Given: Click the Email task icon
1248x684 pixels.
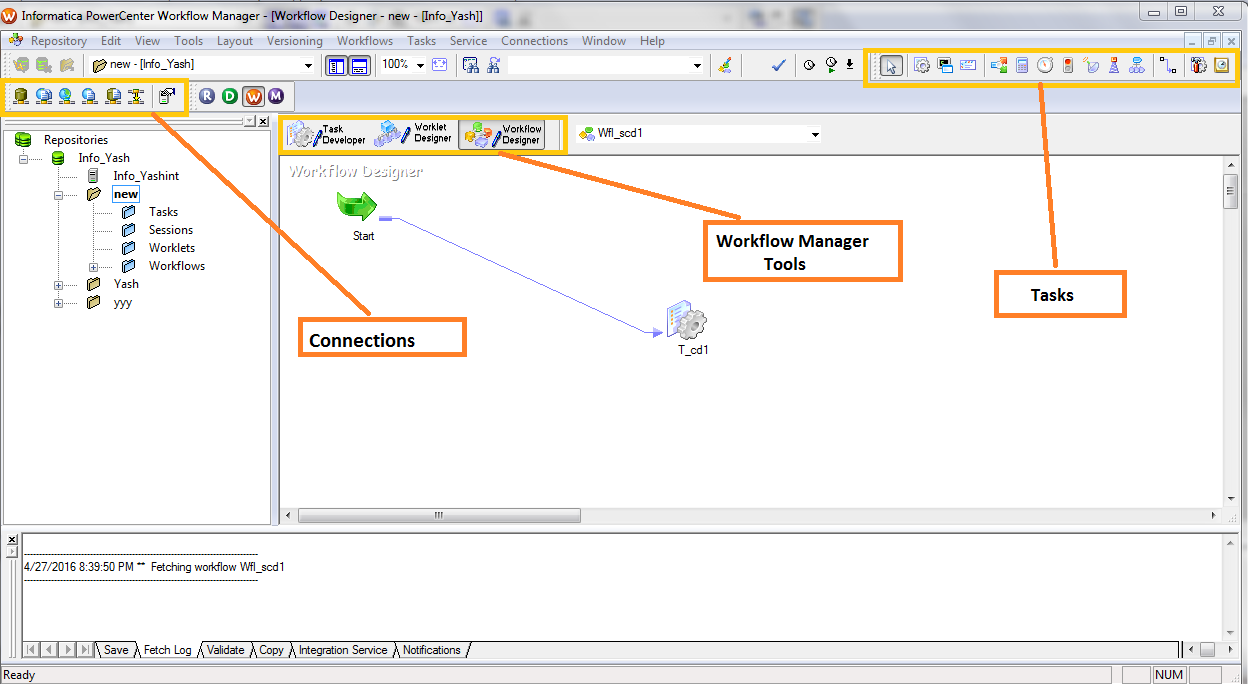Looking at the screenshot, I should pos(968,66).
